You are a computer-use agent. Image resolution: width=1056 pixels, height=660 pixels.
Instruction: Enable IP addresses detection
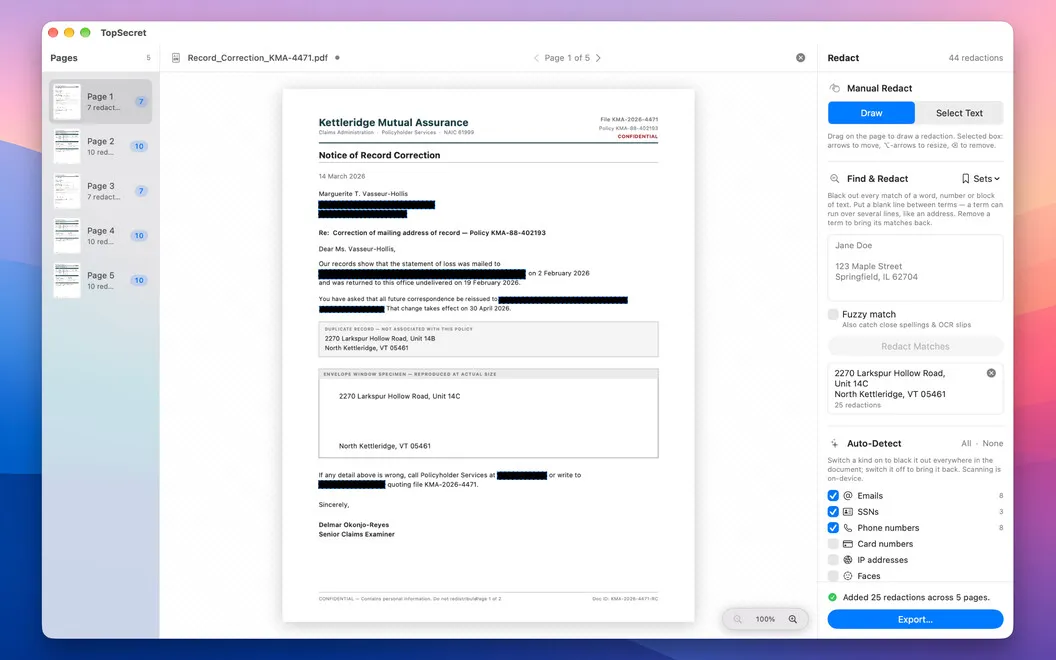coord(833,560)
